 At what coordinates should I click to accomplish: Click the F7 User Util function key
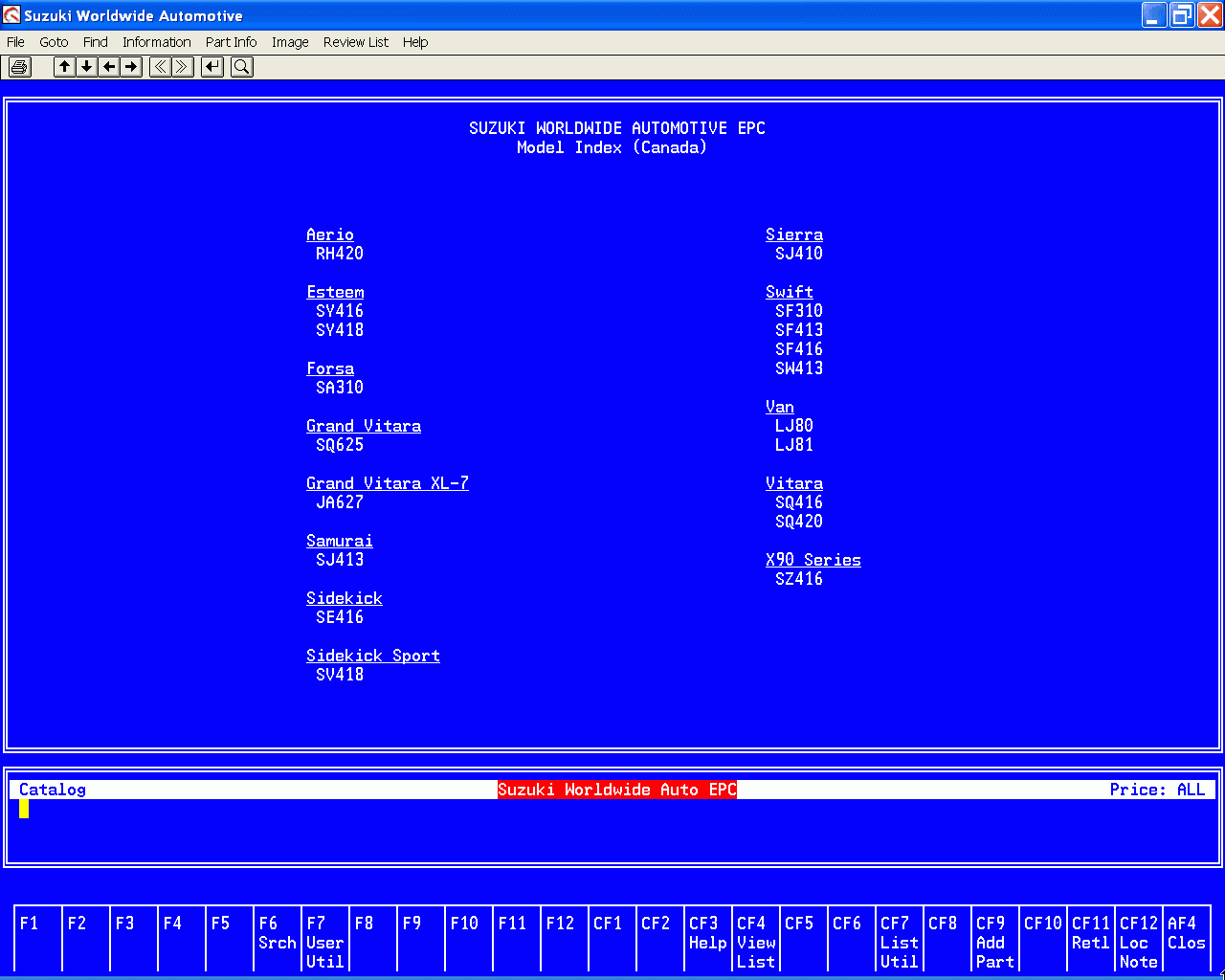(325, 940)
